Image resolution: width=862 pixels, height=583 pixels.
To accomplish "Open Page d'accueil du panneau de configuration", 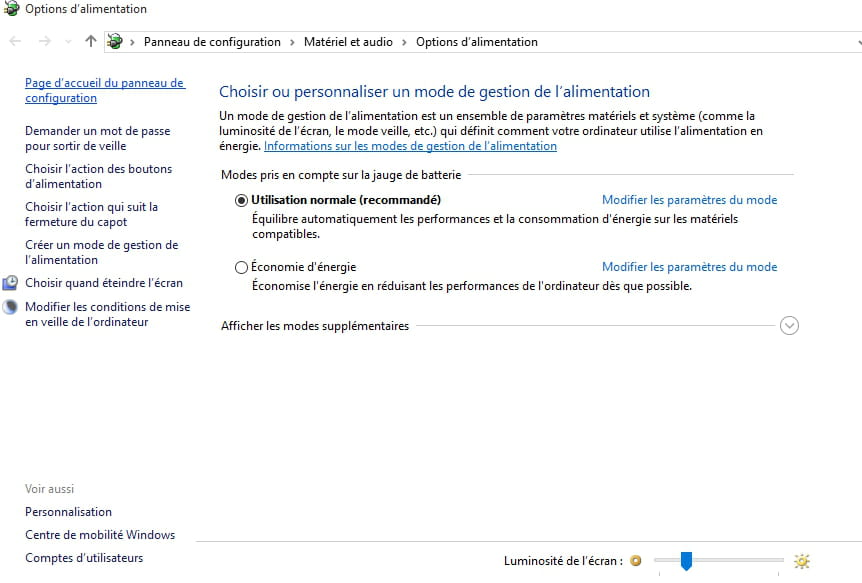I will pos(105,90).
